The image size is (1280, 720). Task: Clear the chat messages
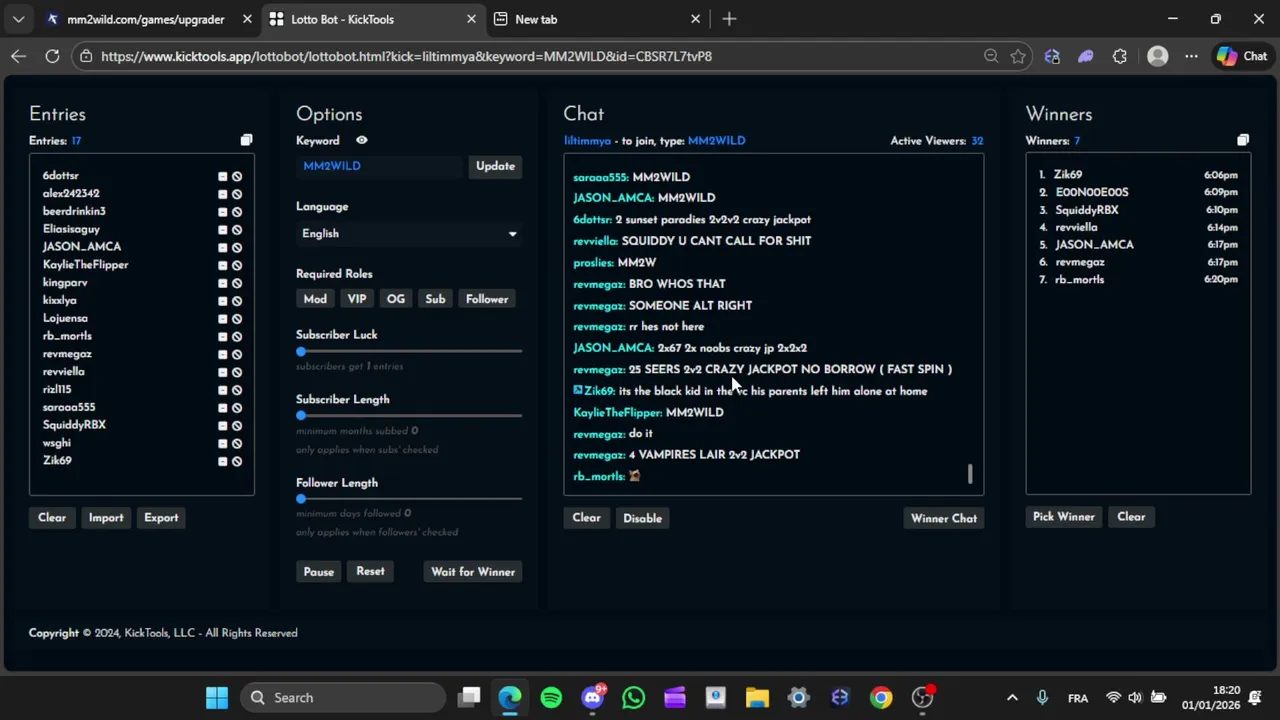click(586, 518)
